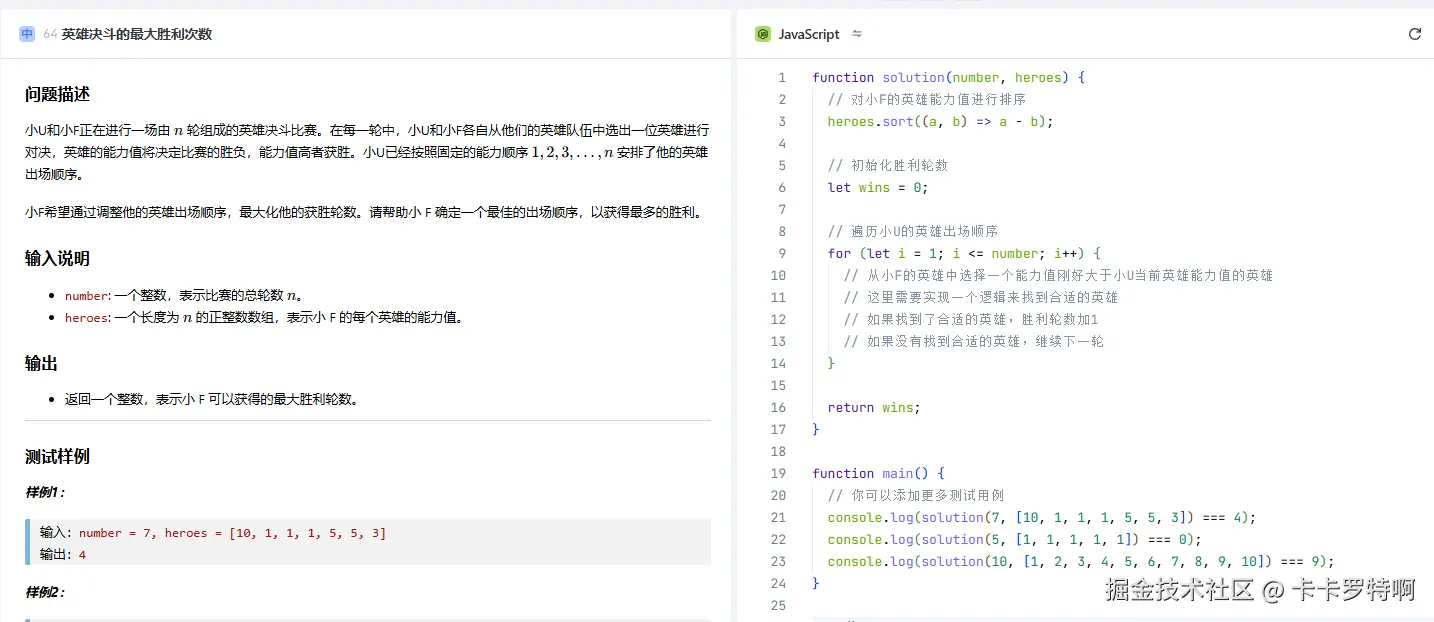The width and height of the screenshot is (1434, 622).
Task: Click the 输入说明 section heading
Action: pyautogui.click(x=55, y=258)
